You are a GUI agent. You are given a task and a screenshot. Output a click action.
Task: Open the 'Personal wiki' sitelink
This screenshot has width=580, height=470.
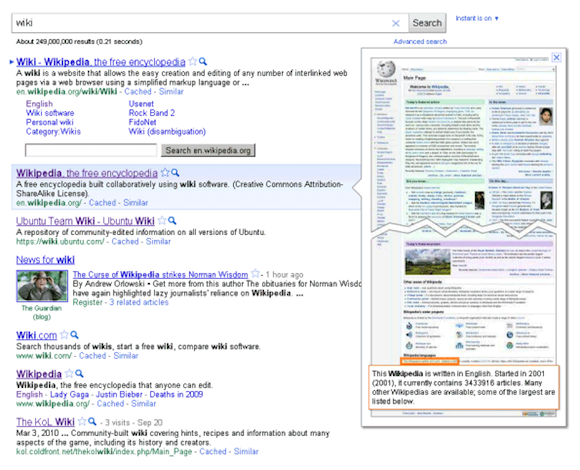(x=50, y=122)
